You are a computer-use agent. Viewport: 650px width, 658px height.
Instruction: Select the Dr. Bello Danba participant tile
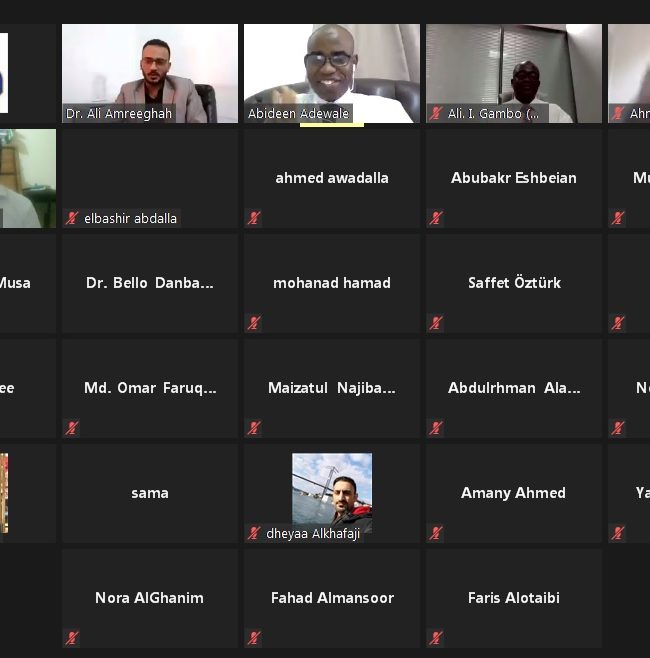coord(150,283)
